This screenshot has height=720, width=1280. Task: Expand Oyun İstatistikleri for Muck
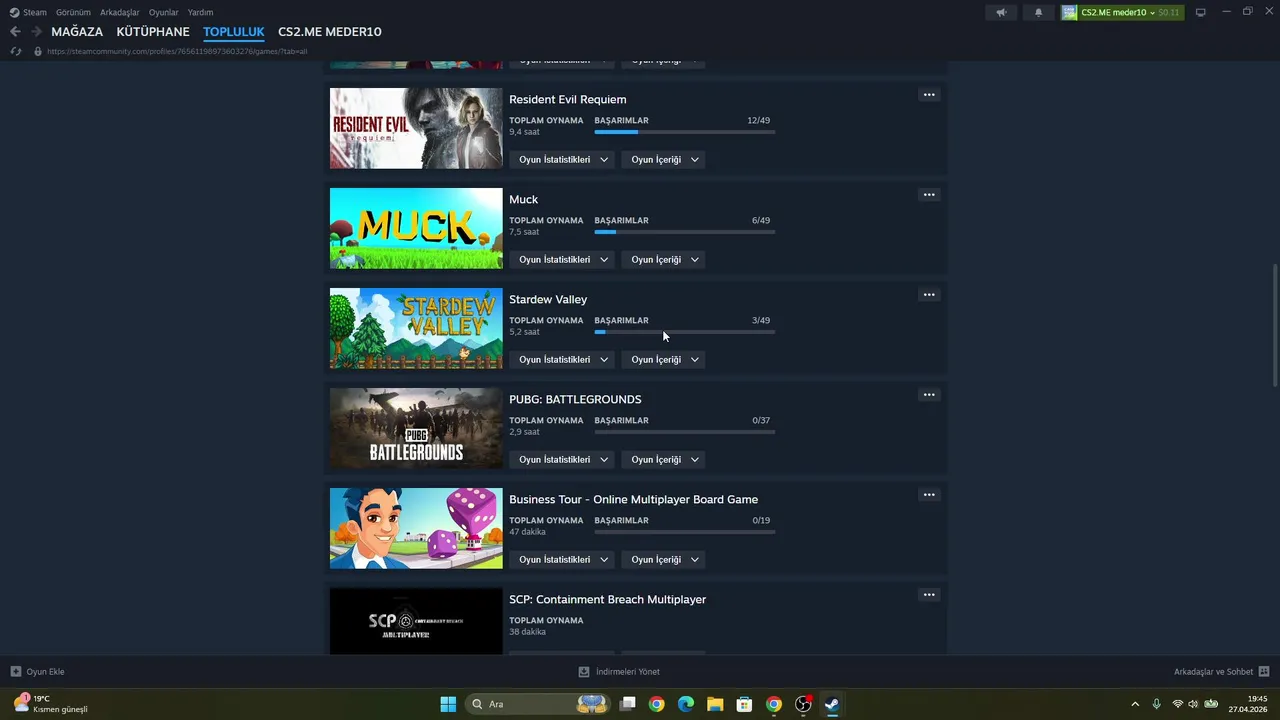563,260
